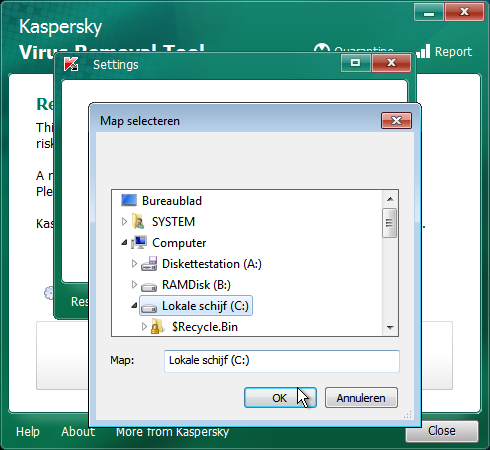The width and height of the screenshot is (490, 450).
Task: Collapse the Computer node
Action: (x=124, y=243)
